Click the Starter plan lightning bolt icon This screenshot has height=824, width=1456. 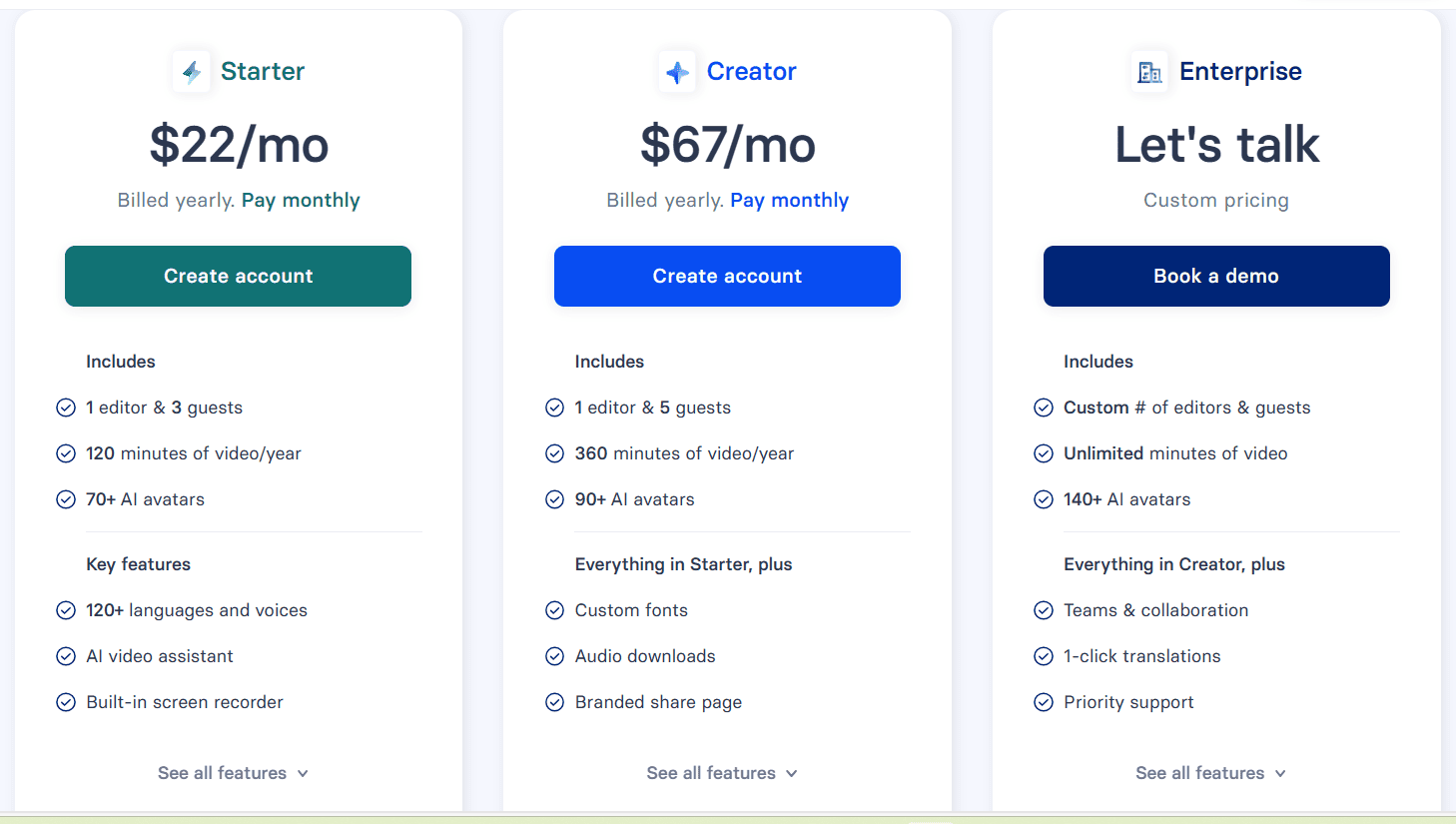(192, 72)
